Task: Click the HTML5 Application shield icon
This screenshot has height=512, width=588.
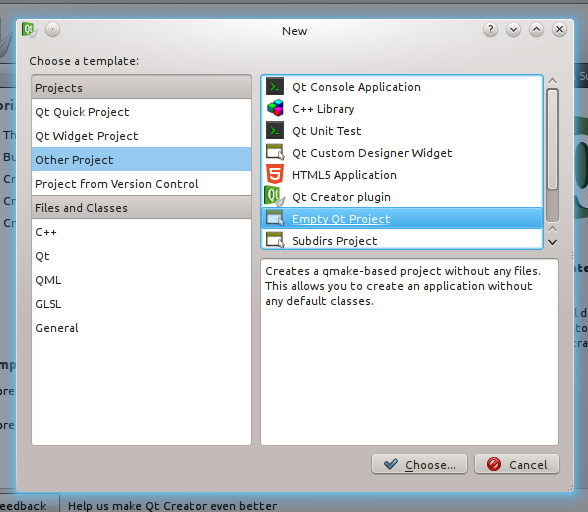Action: 275,174
